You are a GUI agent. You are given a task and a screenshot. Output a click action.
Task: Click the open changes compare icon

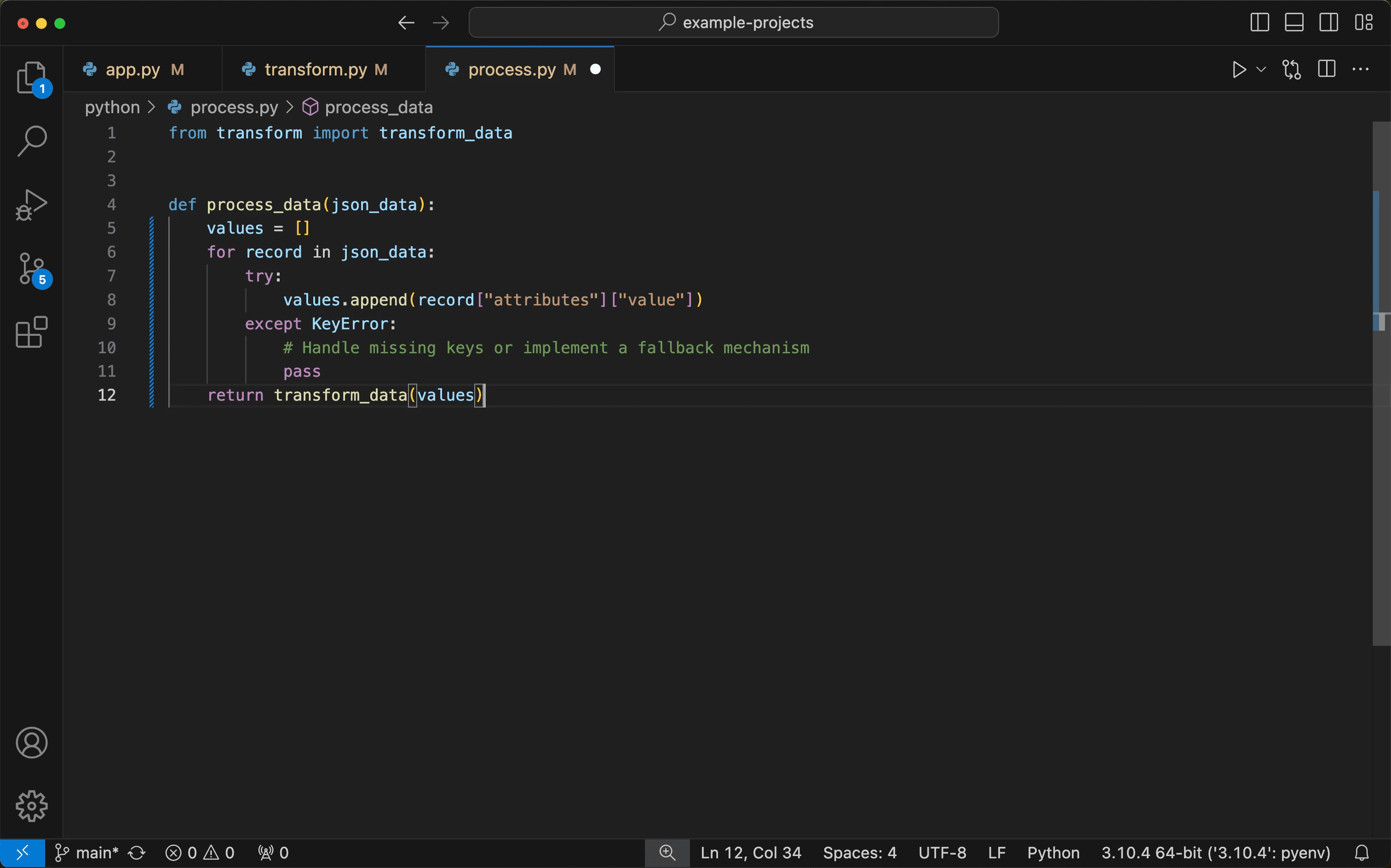[x=1292, y=69]
